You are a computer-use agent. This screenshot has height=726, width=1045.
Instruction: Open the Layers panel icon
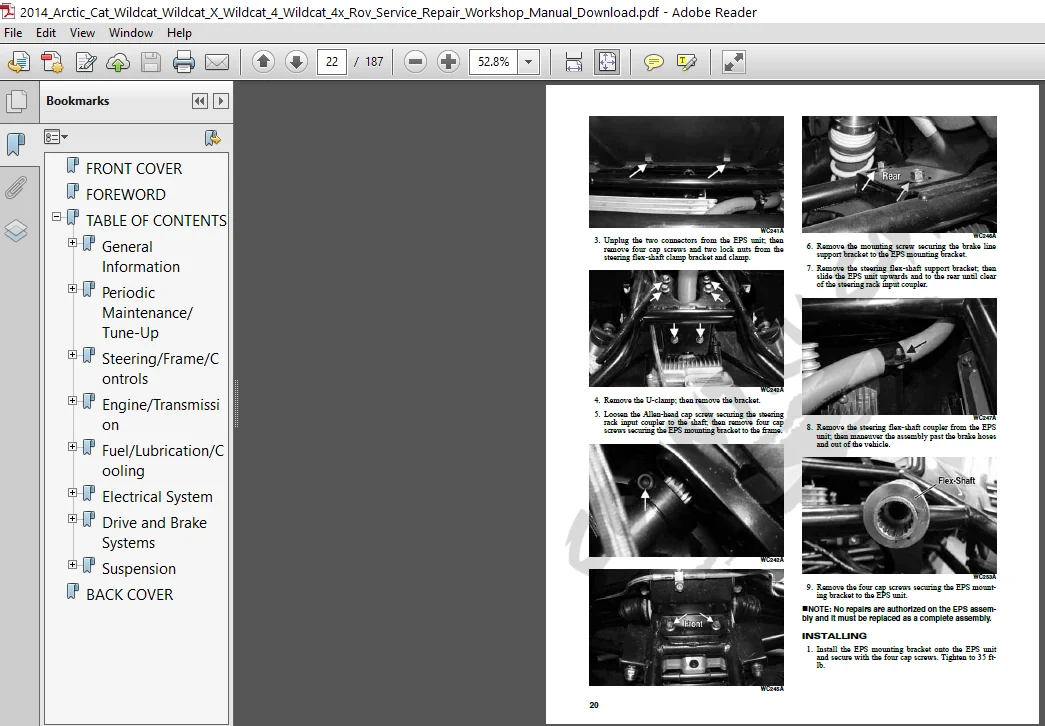pos(16,231)
